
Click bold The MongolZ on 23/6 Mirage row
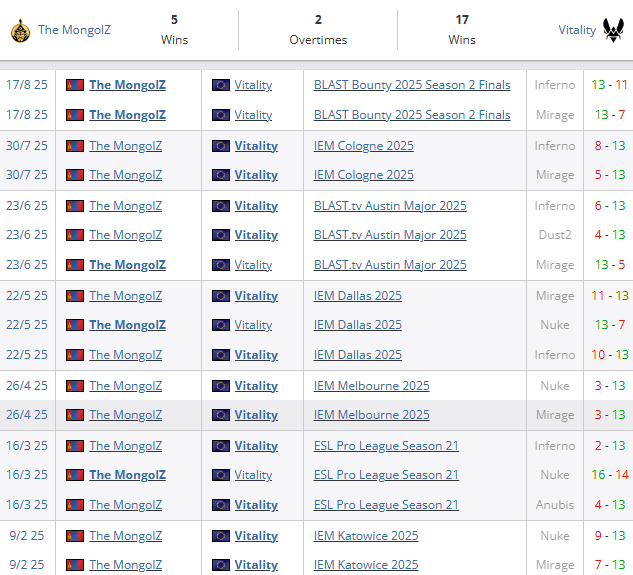point(127,265)
